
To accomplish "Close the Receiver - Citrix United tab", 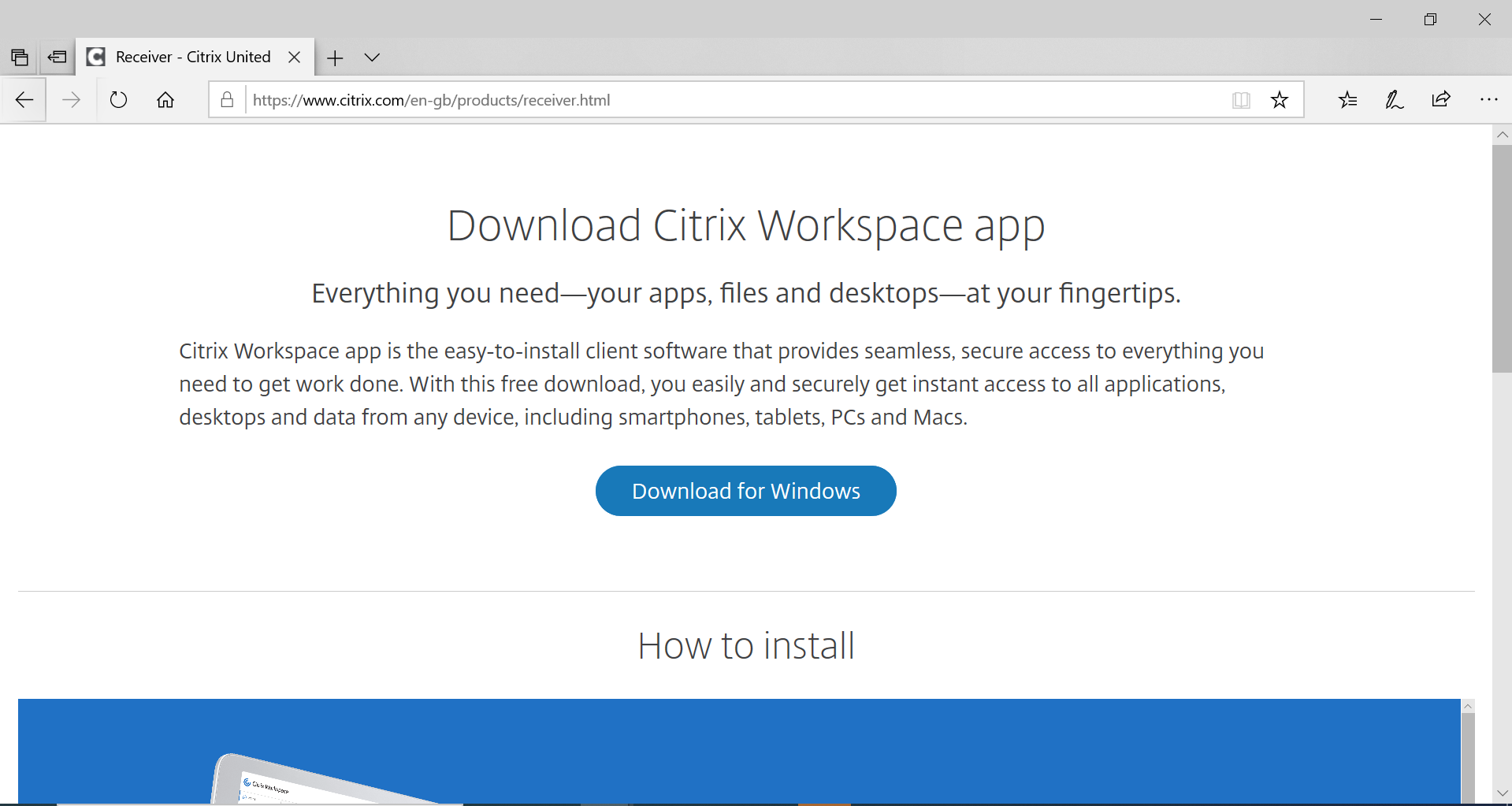I will [x=294, y=57].
